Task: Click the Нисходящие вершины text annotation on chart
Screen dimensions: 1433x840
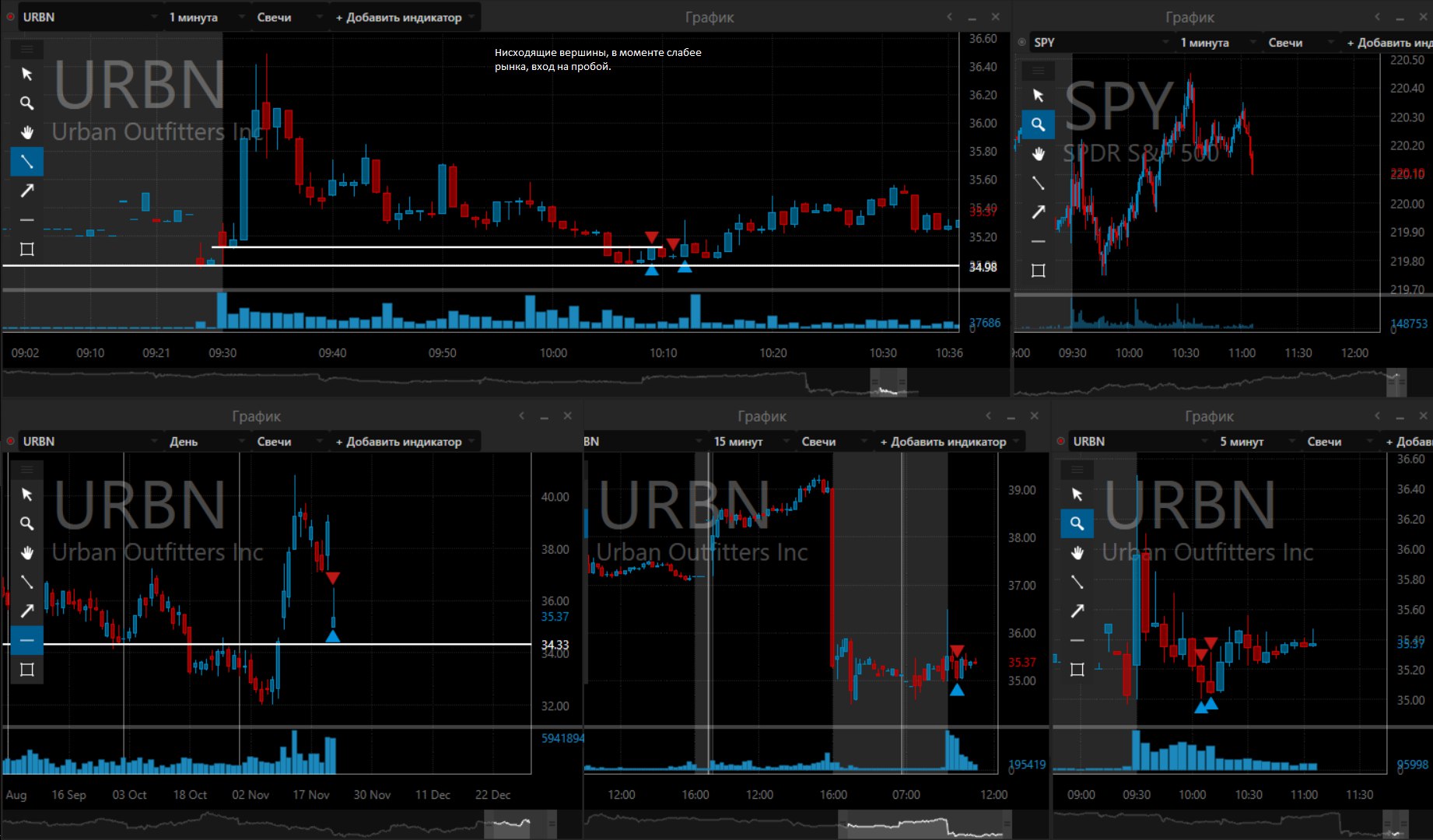Action: click(x=597, y=59)
